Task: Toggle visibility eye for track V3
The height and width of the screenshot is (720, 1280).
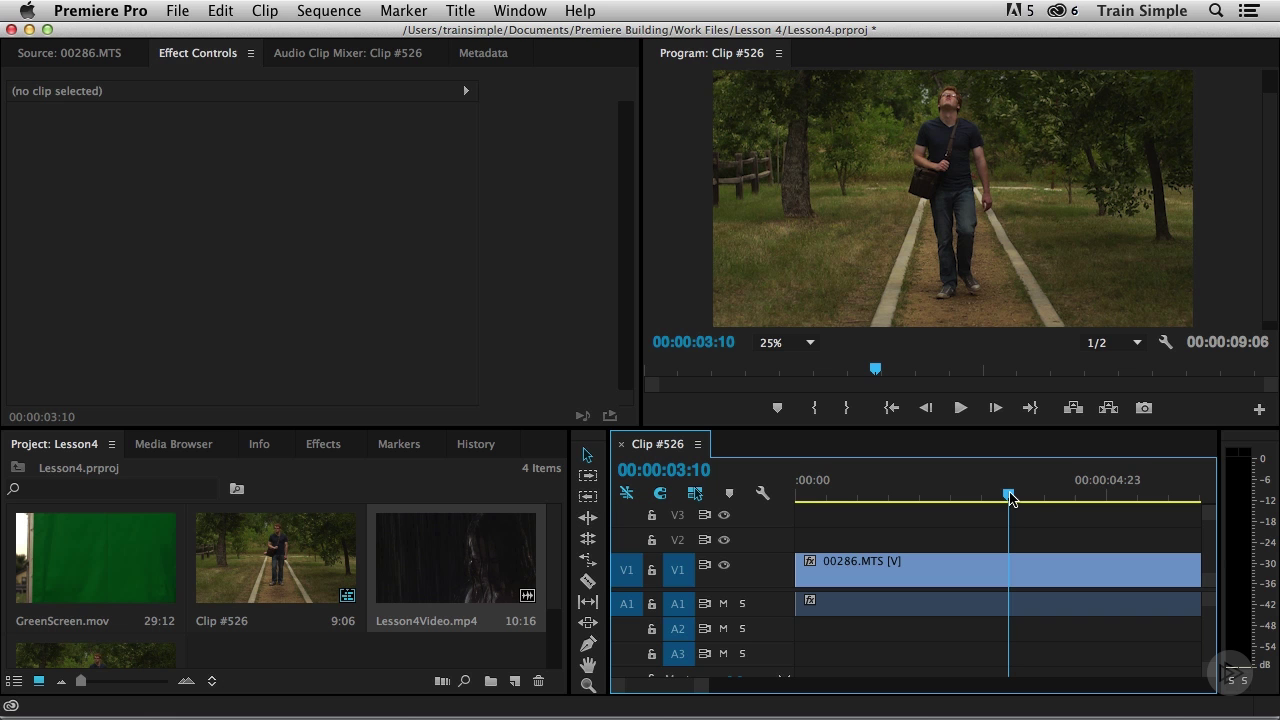Action: [x=724, y=515]
